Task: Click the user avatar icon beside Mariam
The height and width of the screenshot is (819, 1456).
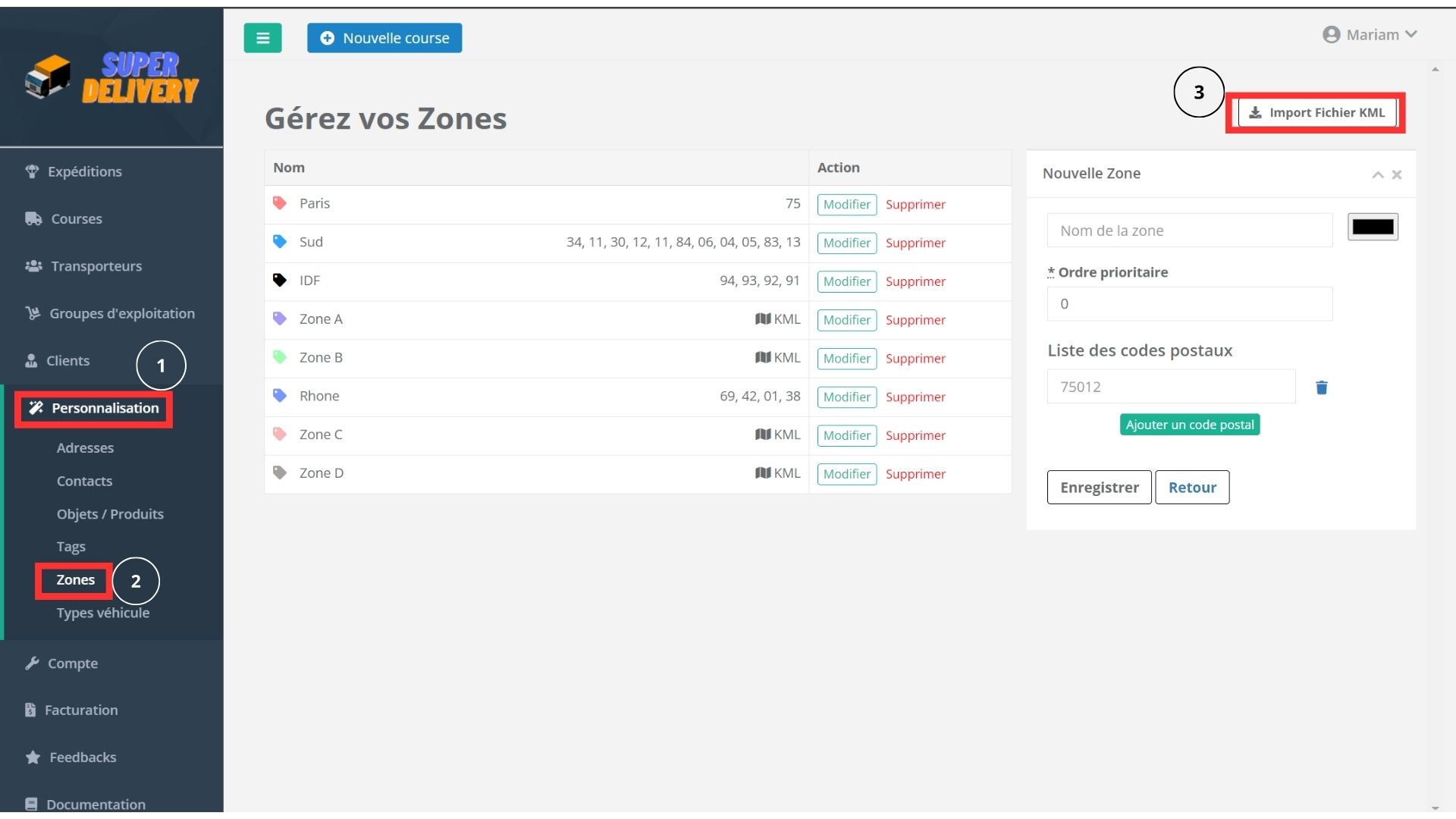Action: (x=1331, y=35)
